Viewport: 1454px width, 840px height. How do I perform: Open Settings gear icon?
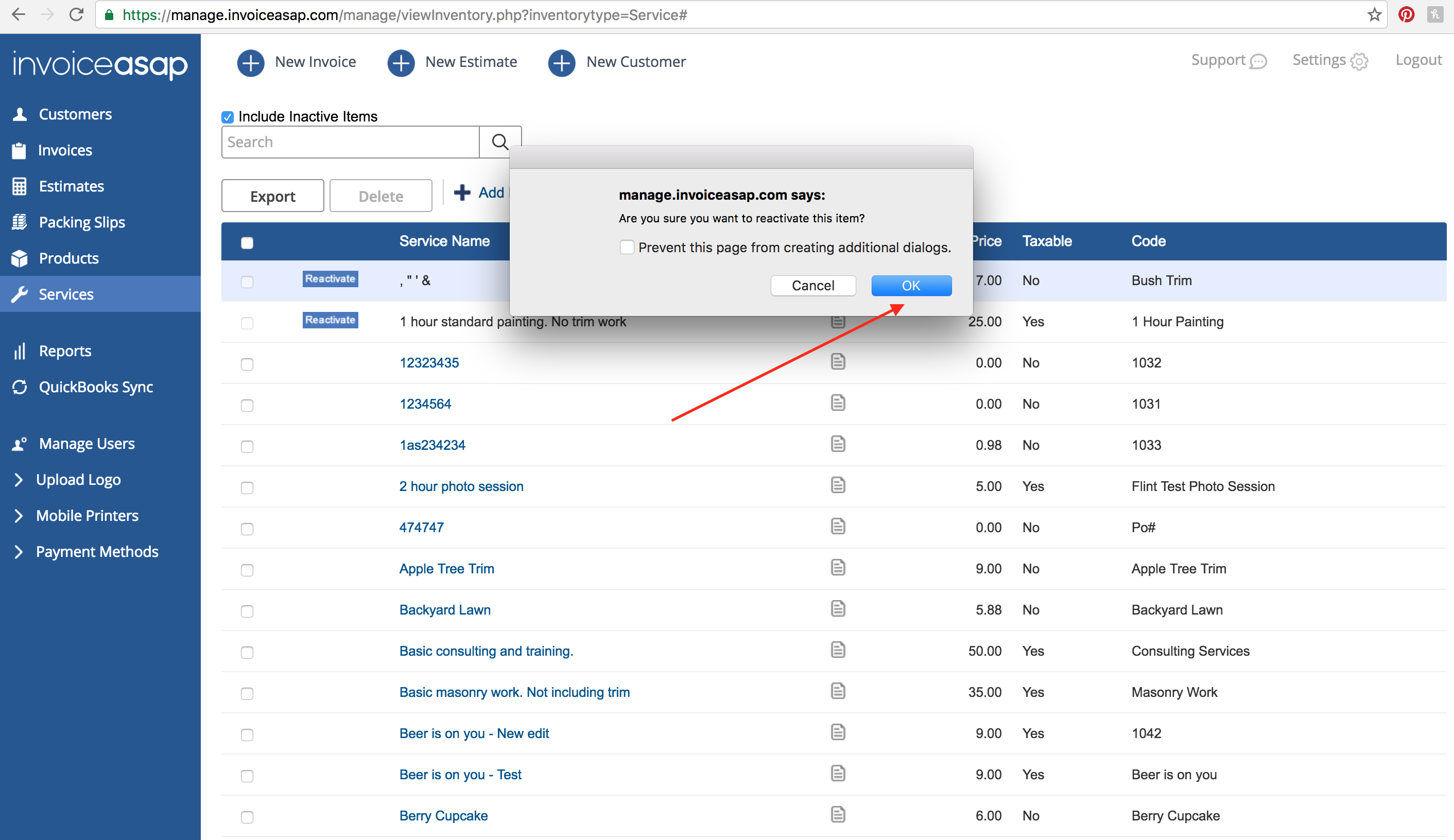tap(1359, 61)
